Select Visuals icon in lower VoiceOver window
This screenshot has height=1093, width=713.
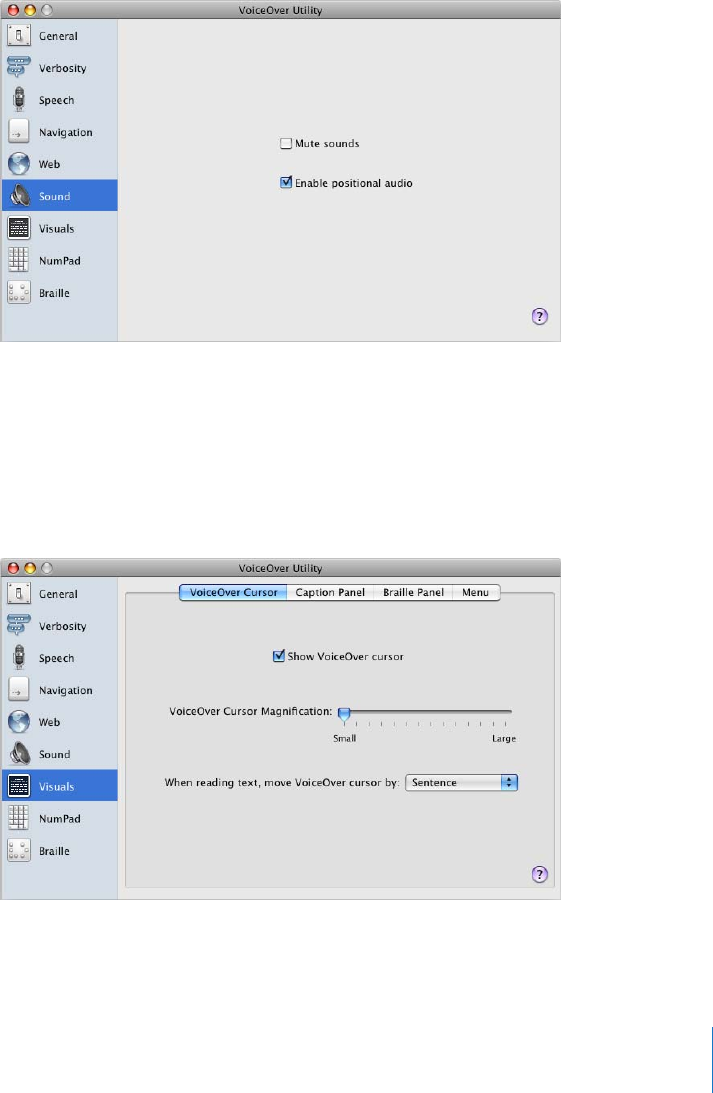click(19, 786)
